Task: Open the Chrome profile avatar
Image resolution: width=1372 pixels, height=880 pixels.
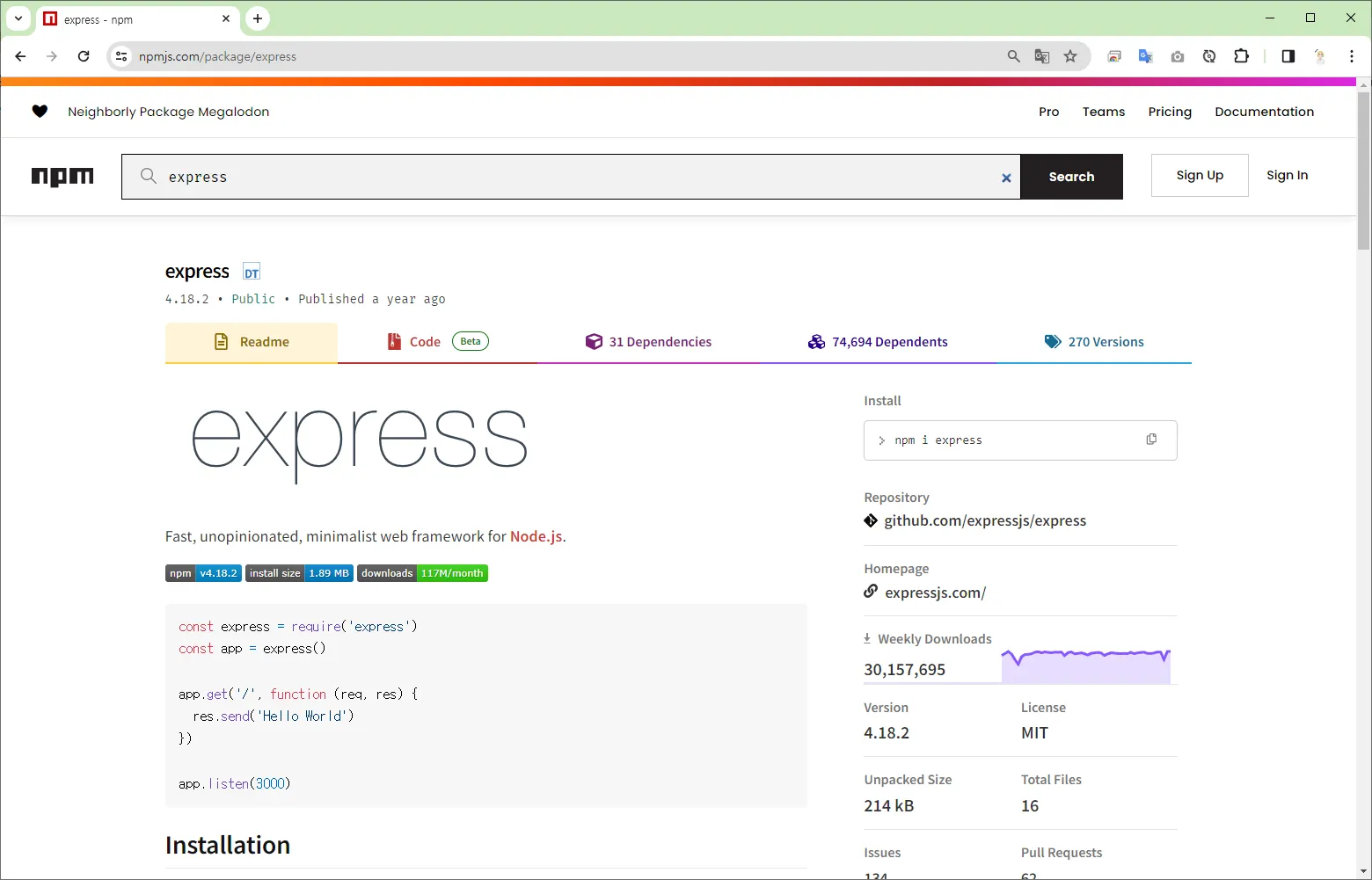Action: 1320,56
